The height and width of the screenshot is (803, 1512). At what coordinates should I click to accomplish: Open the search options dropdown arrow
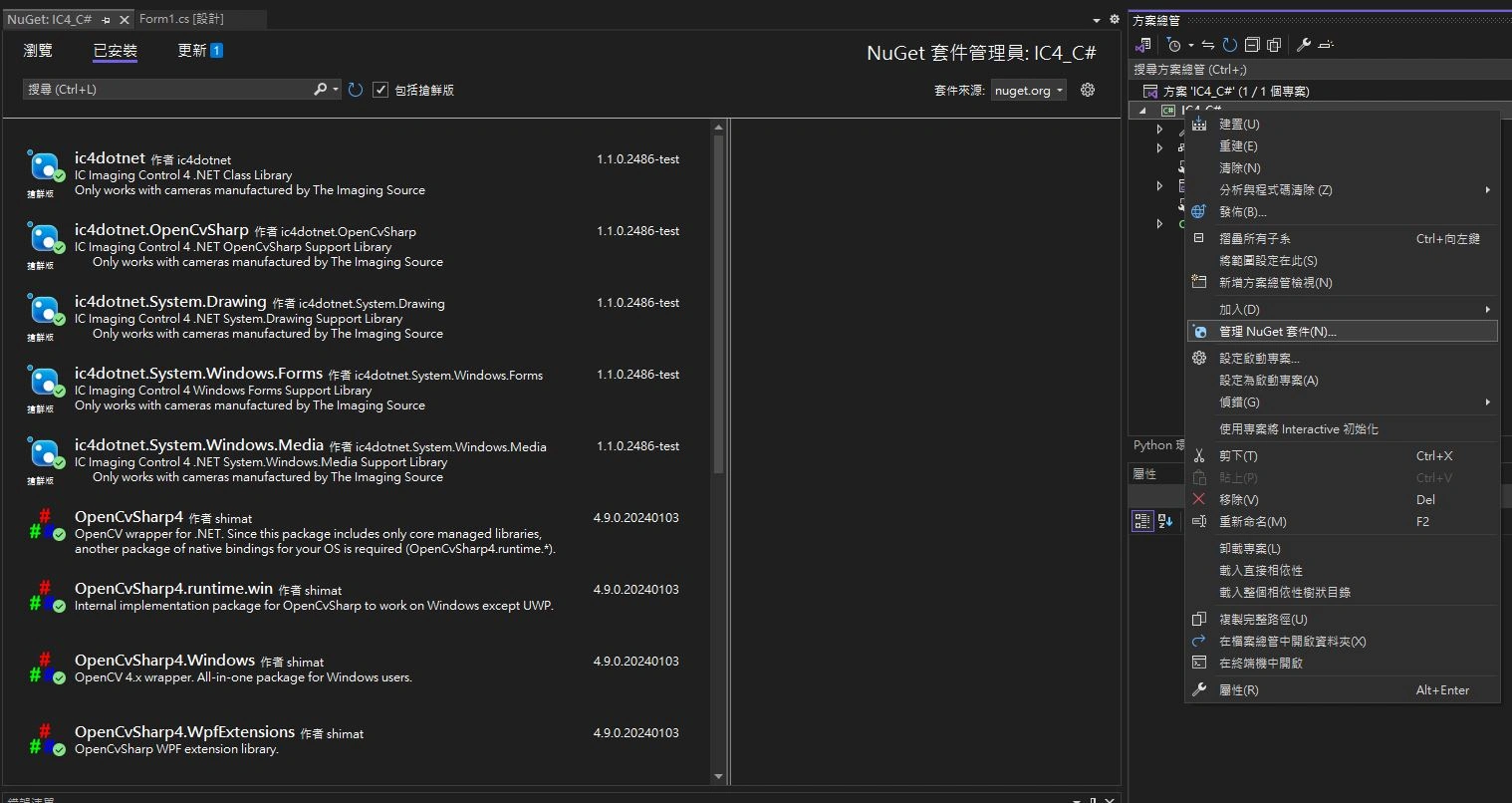[336, 90]
